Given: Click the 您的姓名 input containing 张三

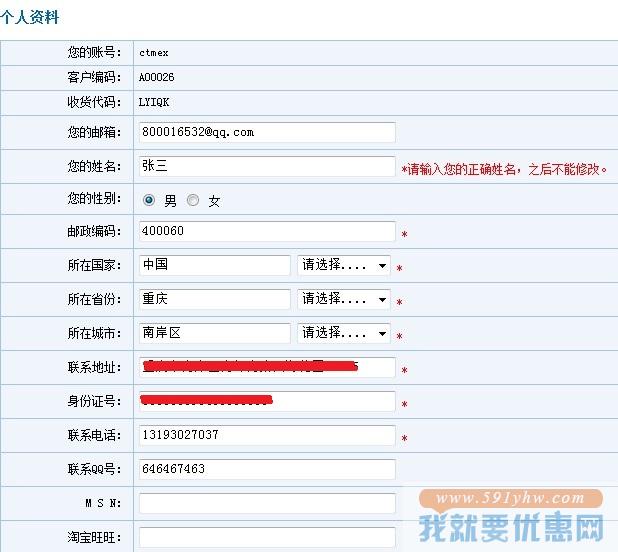Looking at the screenshot, I should [x=267, y=166].
